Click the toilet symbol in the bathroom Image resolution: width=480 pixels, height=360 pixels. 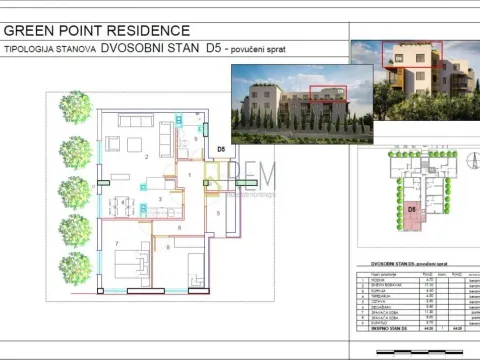pos(183,143)
